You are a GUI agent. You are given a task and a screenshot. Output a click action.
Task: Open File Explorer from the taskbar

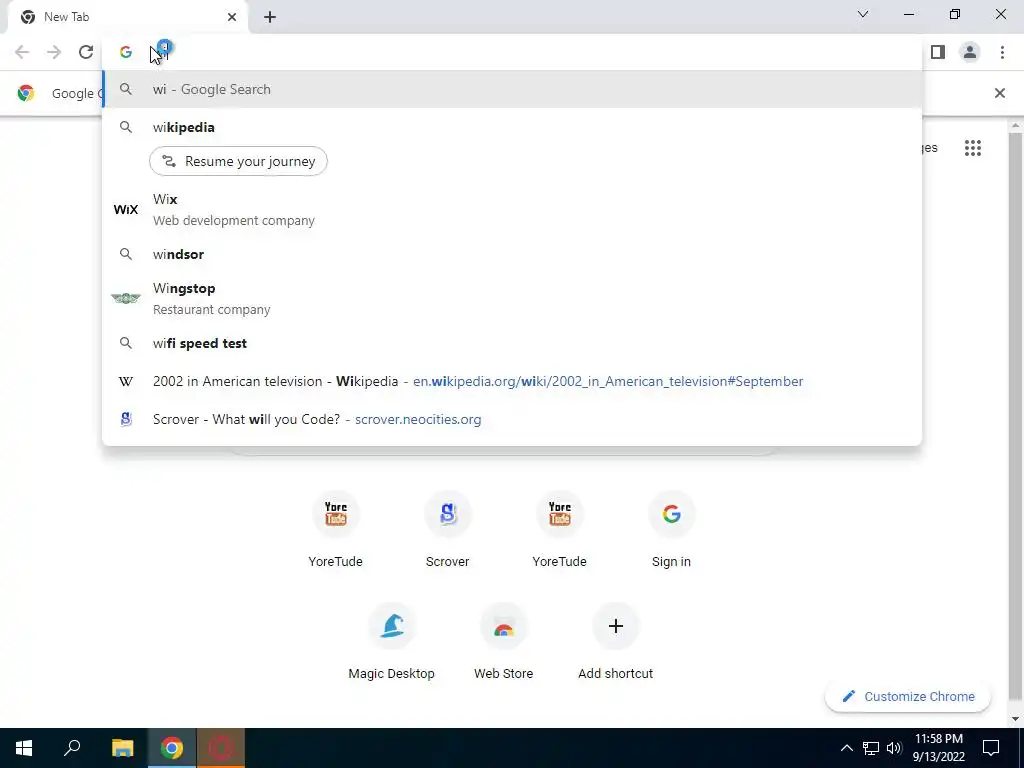[x=122, y=748]
